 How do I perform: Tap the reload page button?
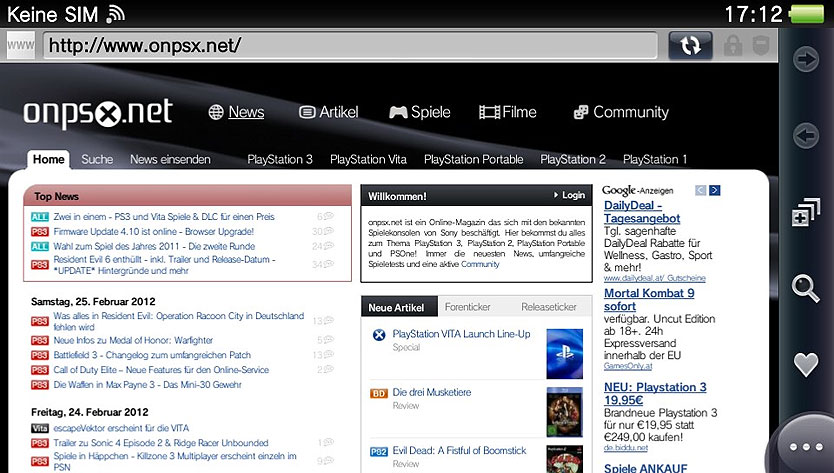click(689, 45)
